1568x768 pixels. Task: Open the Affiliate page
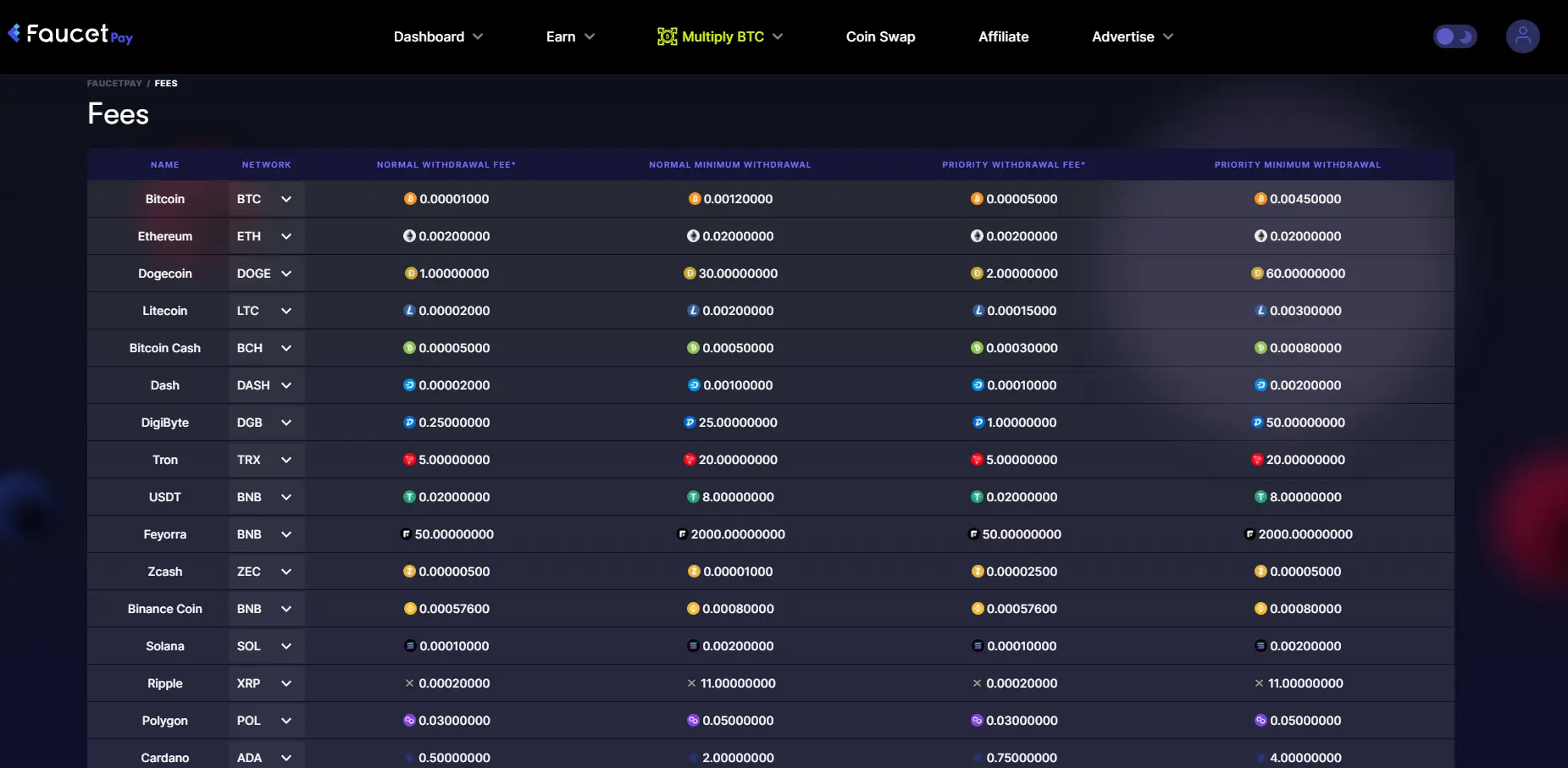coord(1003,36)
